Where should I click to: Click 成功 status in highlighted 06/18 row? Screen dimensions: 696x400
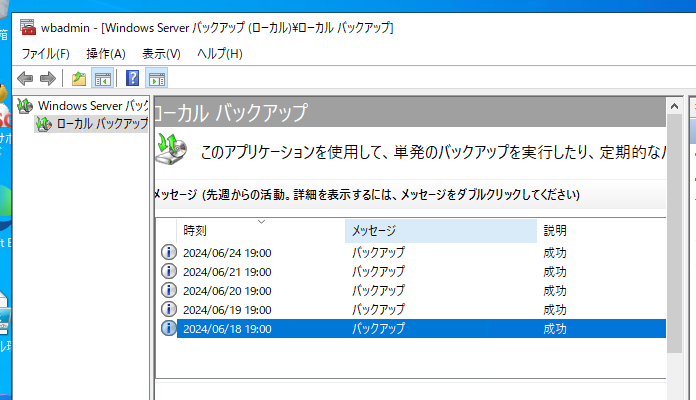coord(555,329)
